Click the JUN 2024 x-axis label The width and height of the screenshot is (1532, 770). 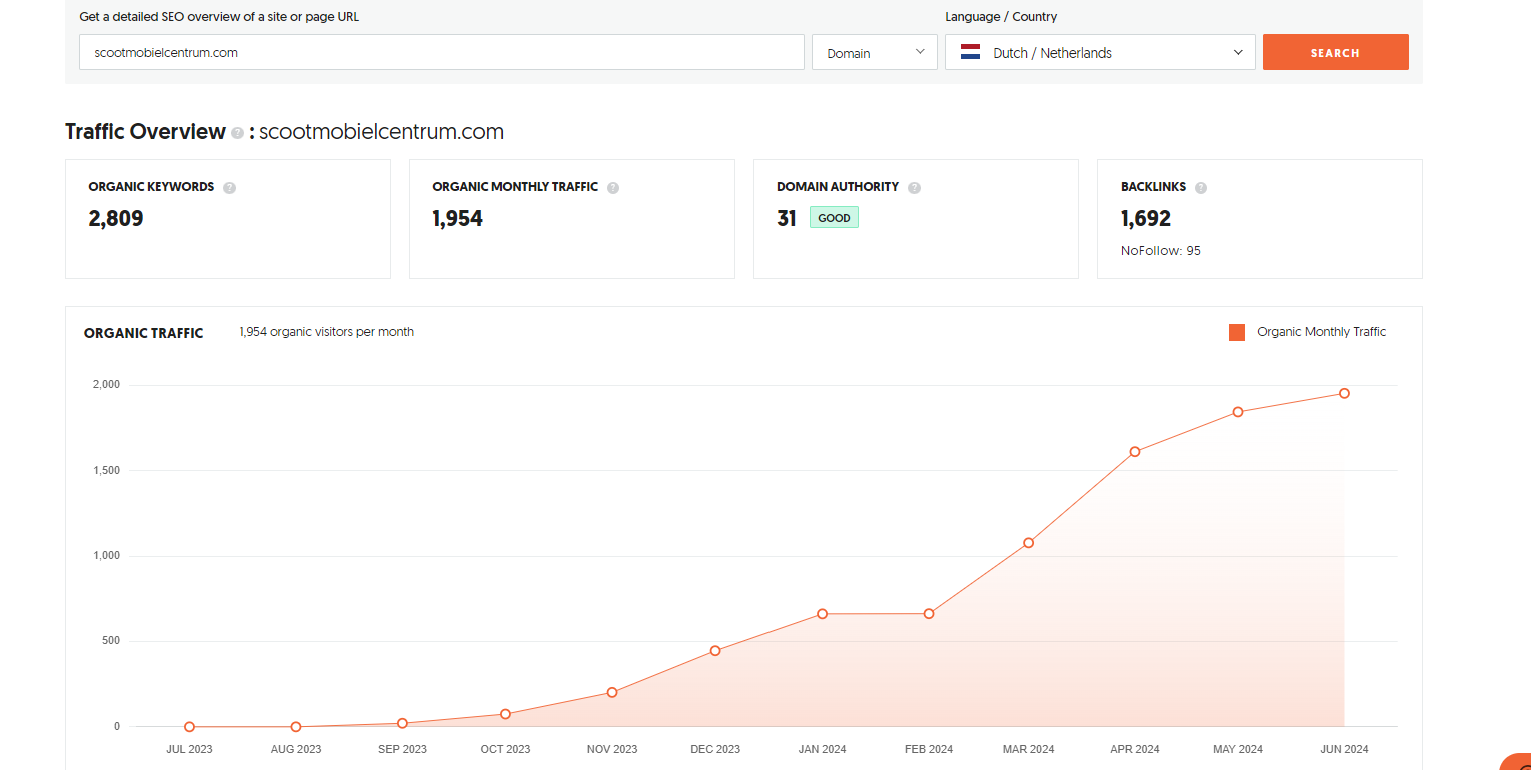point(1345,749)
